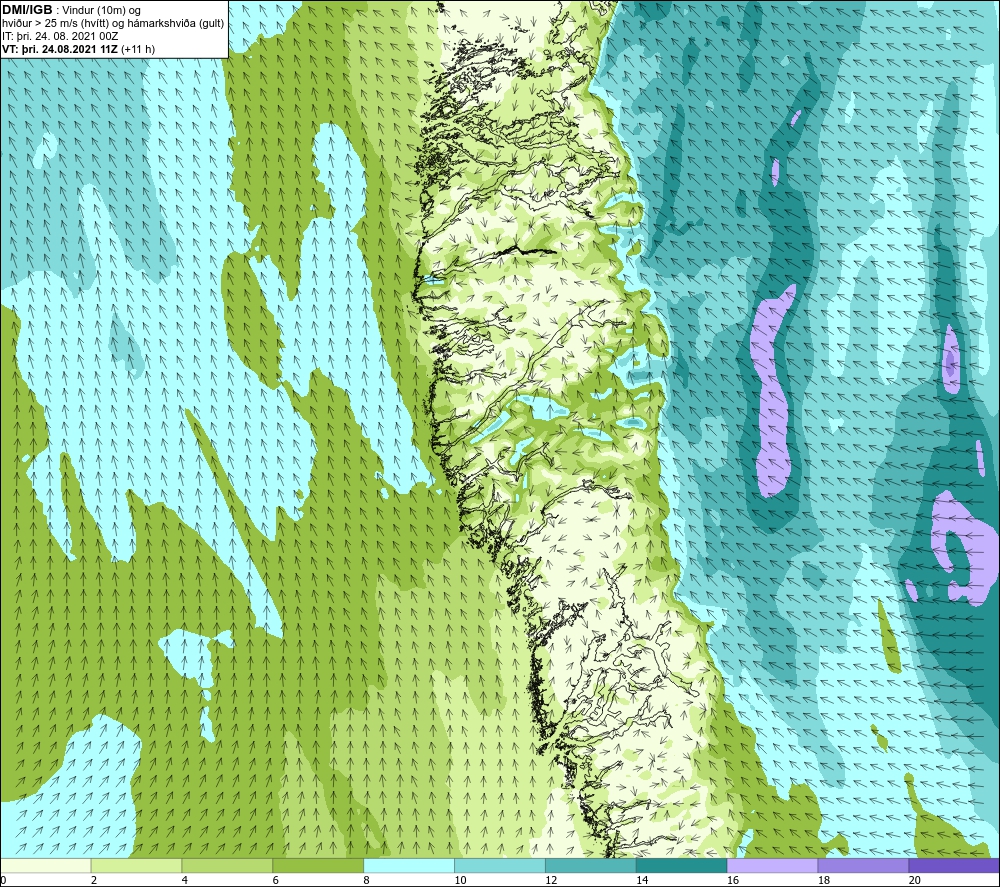Click the "12" scale label
The height and width of the screenshot is (887, 1000).
pyautogui.click(x=551, y=881)
